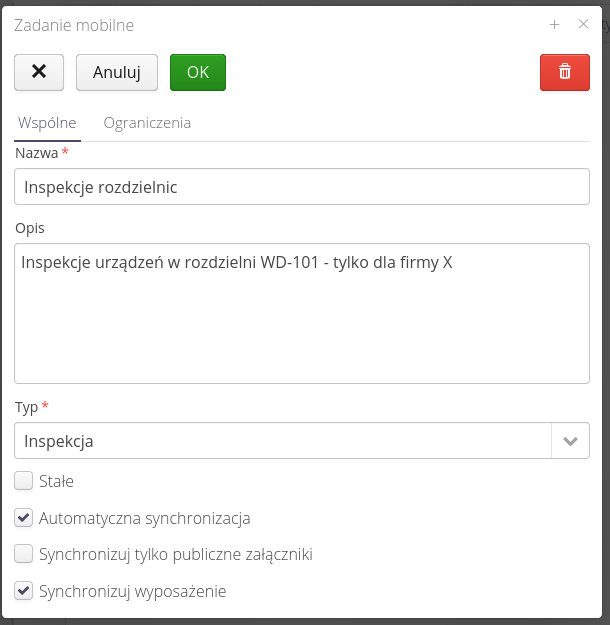Screen dimensions: 610x625
Task: Close the Zadanie mobilne dialog window
Action: pyautogui.click(x=584, y=25)
